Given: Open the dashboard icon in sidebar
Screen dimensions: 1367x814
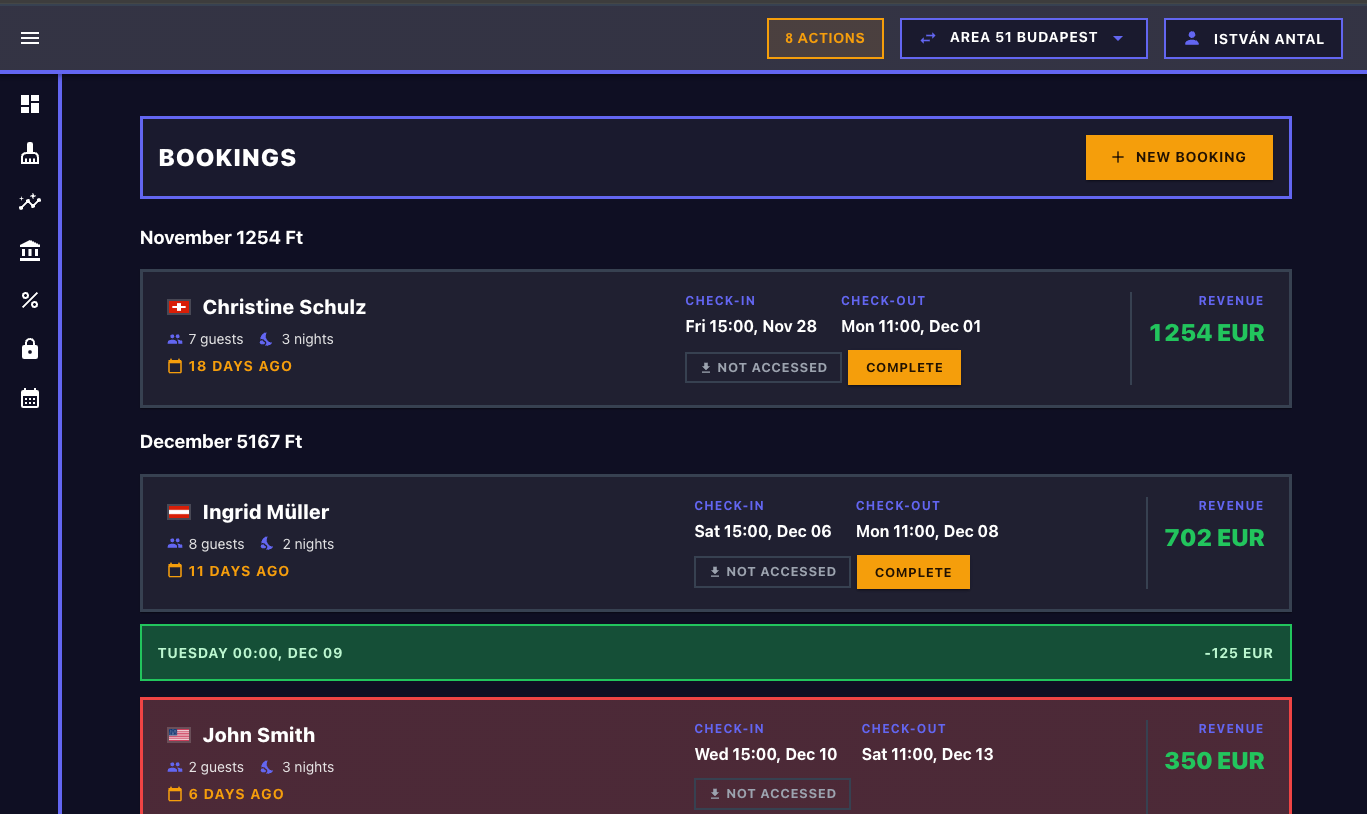Looking at the screenshot, I should click(x=30, y=104).
